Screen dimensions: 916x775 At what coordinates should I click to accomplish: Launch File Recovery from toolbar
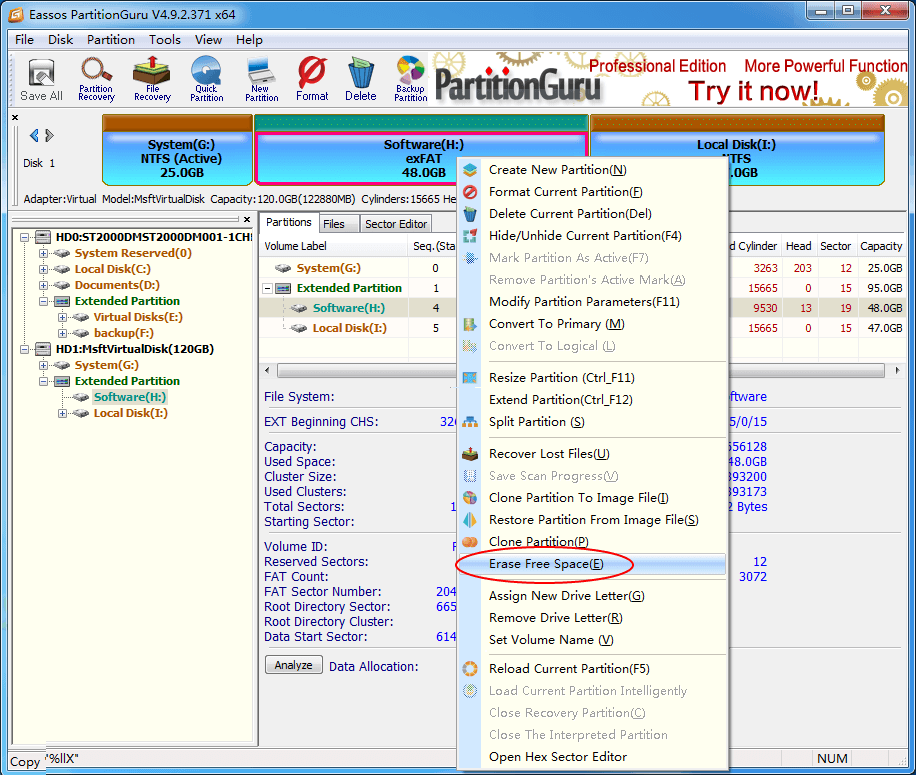pyautogui.click(x=152, y=80)
